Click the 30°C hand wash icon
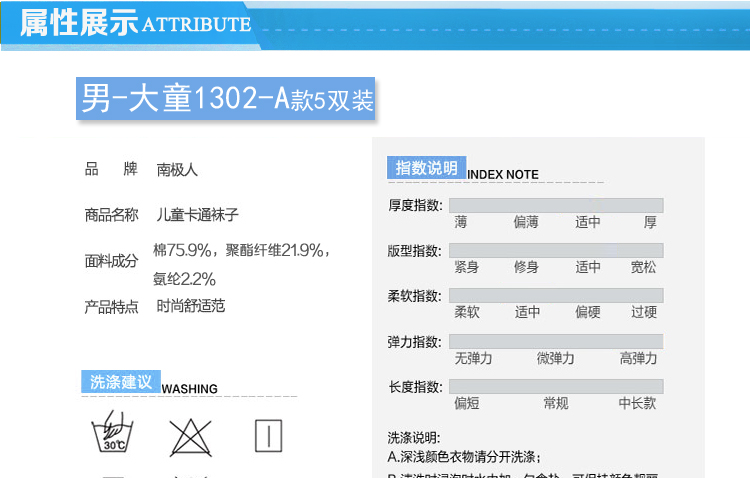The width and height of the screenshot is (750, 478). [112, 431]
